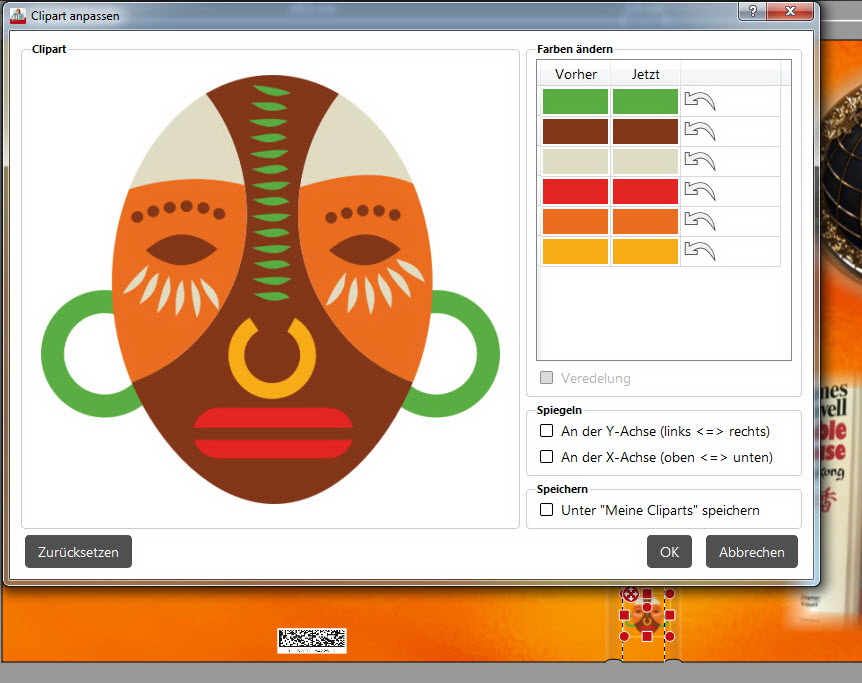Check Unter "Meine Cliparts" speichern

547,510
